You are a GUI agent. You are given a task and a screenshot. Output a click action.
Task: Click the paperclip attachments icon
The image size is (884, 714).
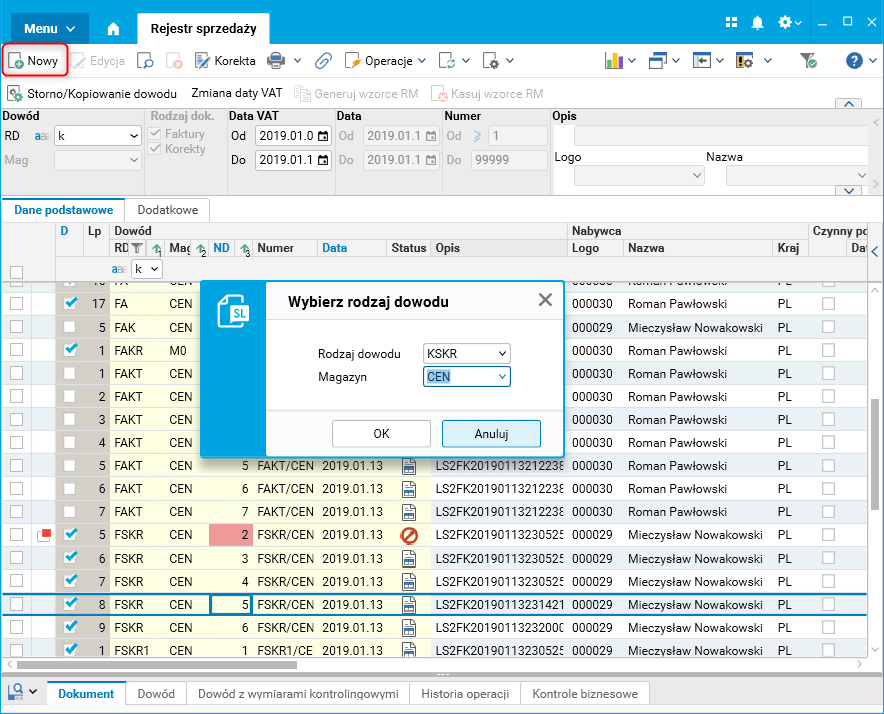(323, 60)
